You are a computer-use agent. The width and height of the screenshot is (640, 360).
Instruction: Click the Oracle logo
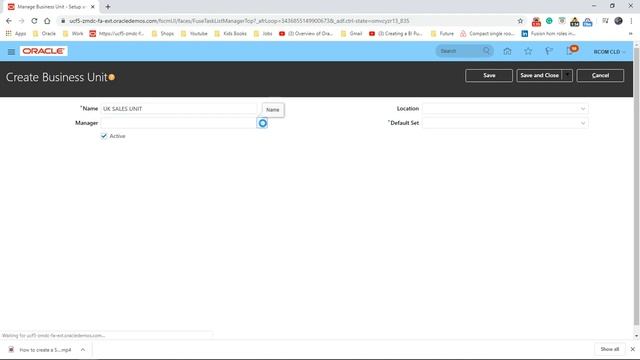click(x=43, y=51)
